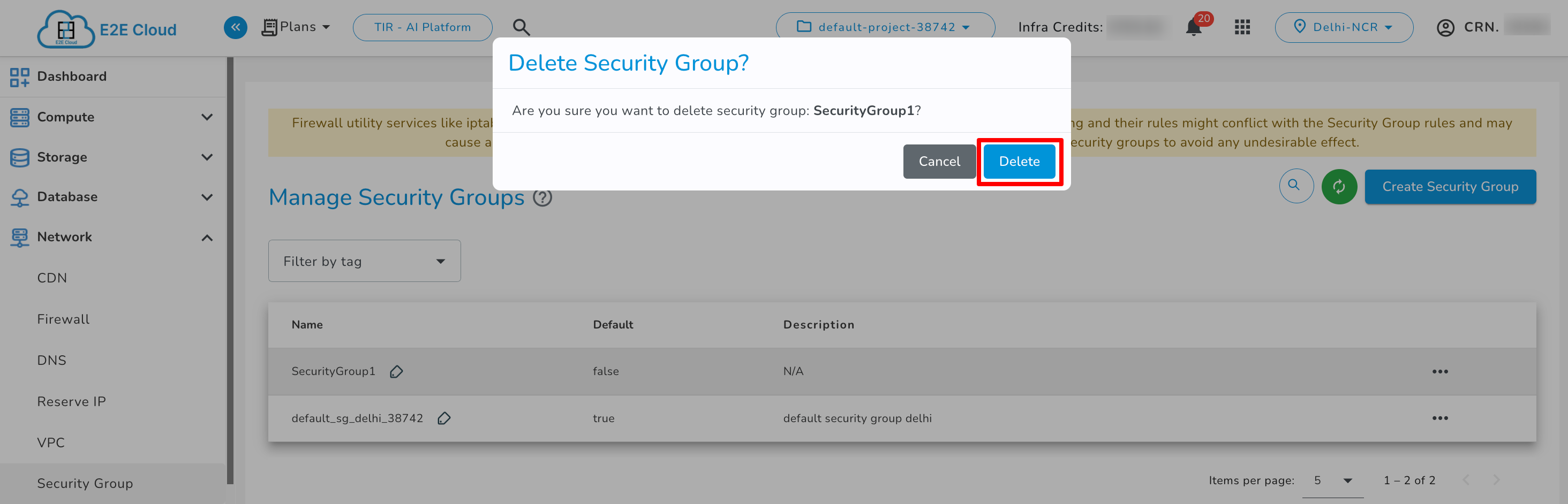This screenshot has width=1568, height=504.
Task: Open actions menu for default_sg_delhi_38742 row
Action: pyautogui.click(x=1441, y=418)
